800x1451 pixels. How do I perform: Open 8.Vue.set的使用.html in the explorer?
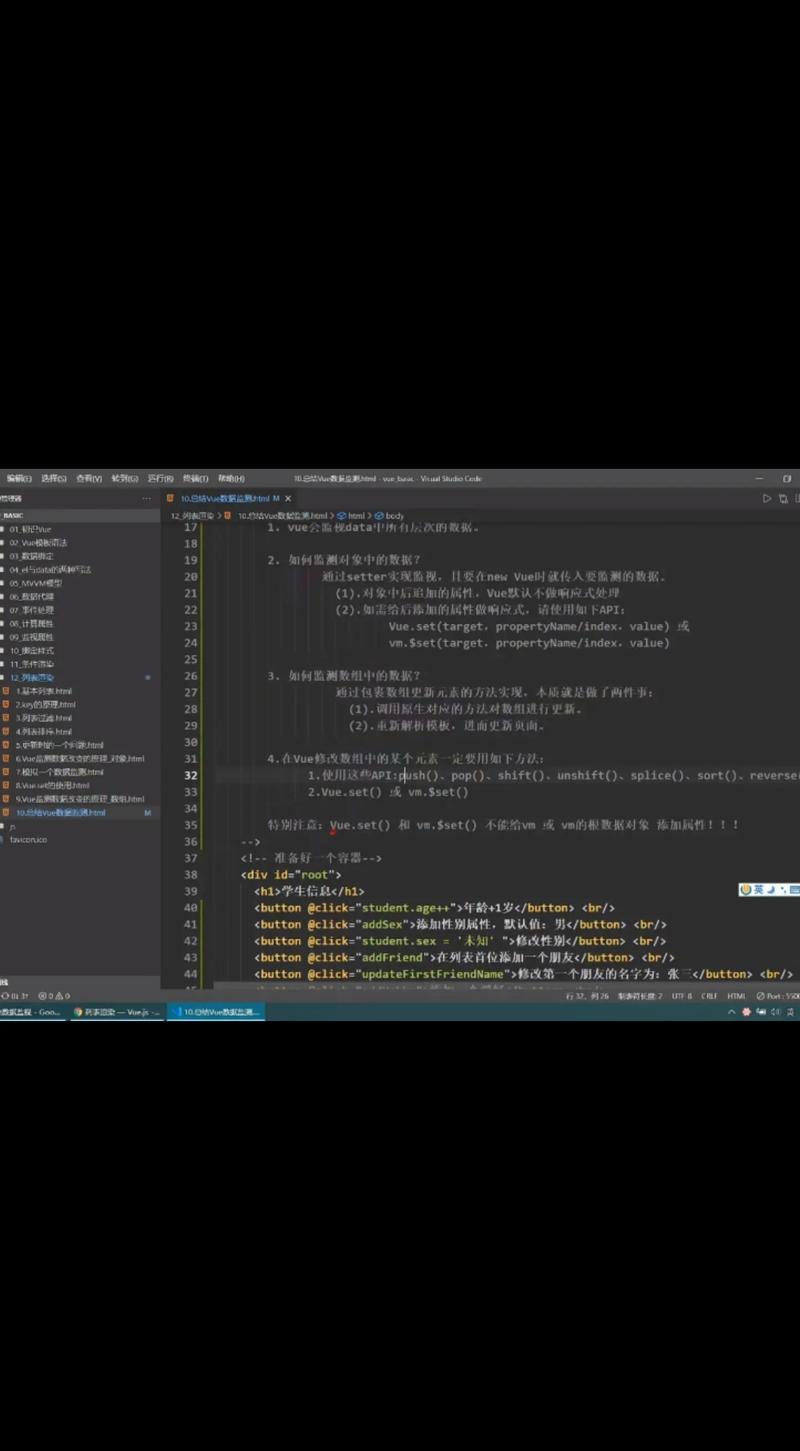pos(52,785)
